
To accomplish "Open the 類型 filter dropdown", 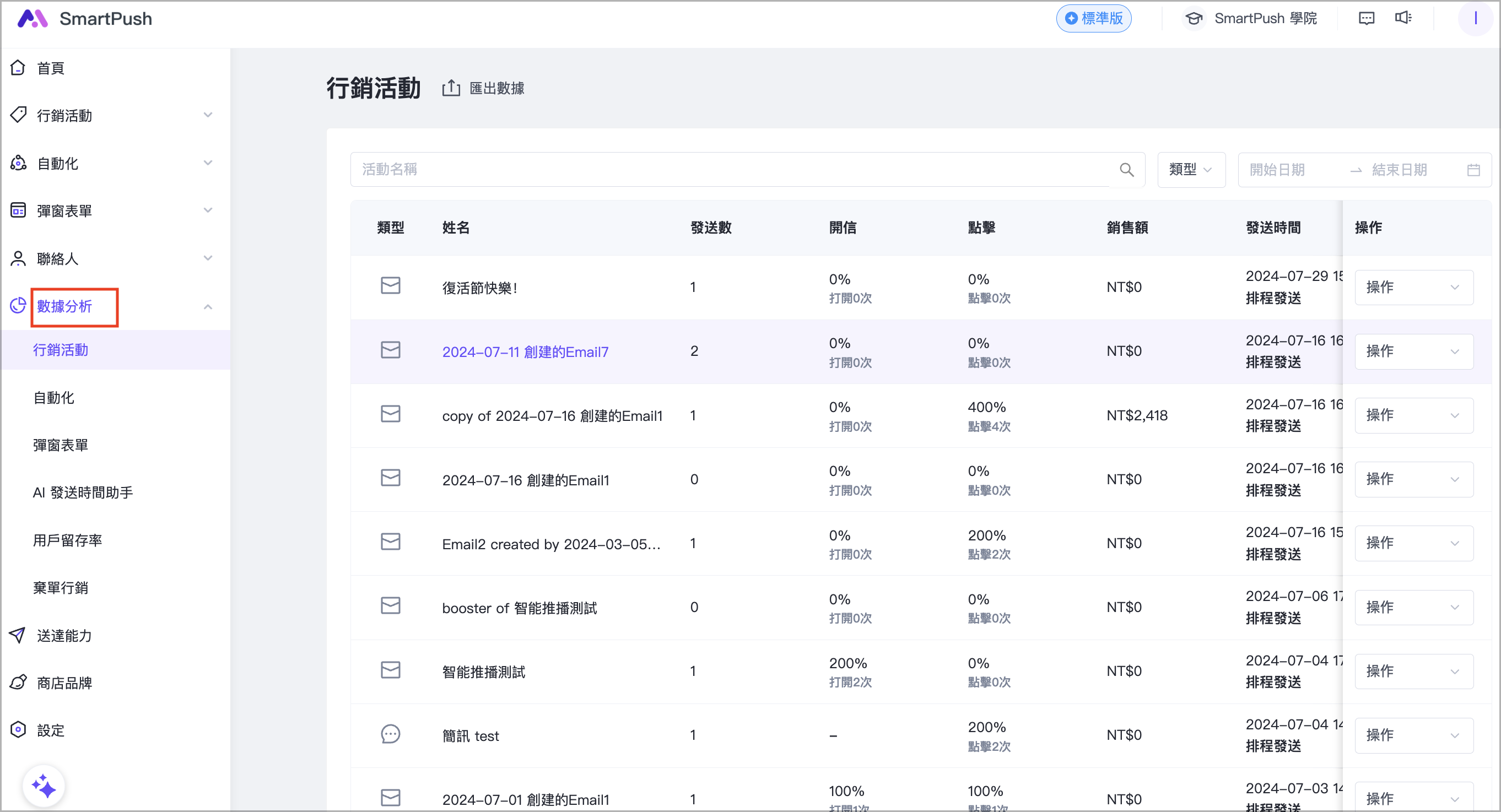I will (1191, 170).
